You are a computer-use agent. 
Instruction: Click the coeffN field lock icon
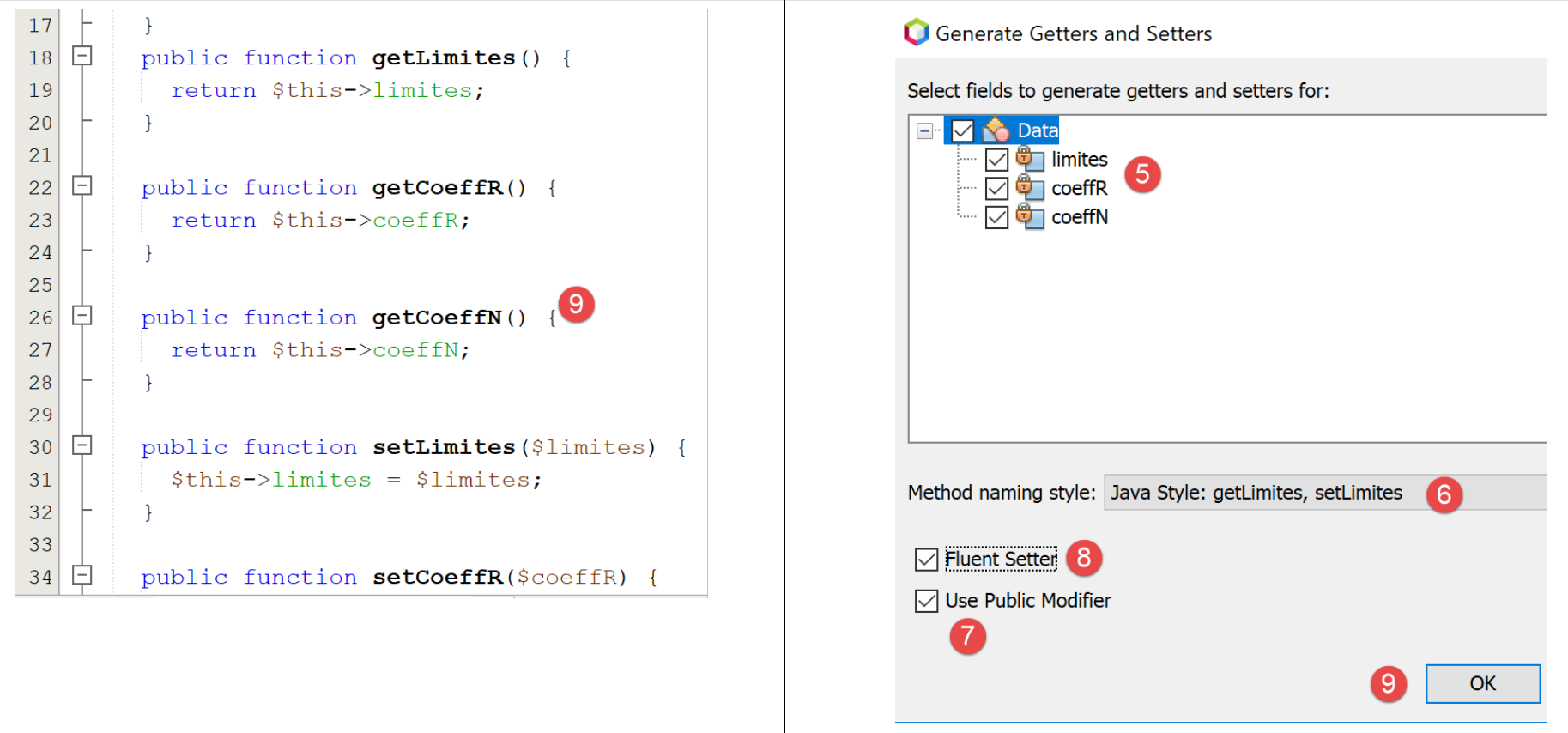coord(1029,217)
